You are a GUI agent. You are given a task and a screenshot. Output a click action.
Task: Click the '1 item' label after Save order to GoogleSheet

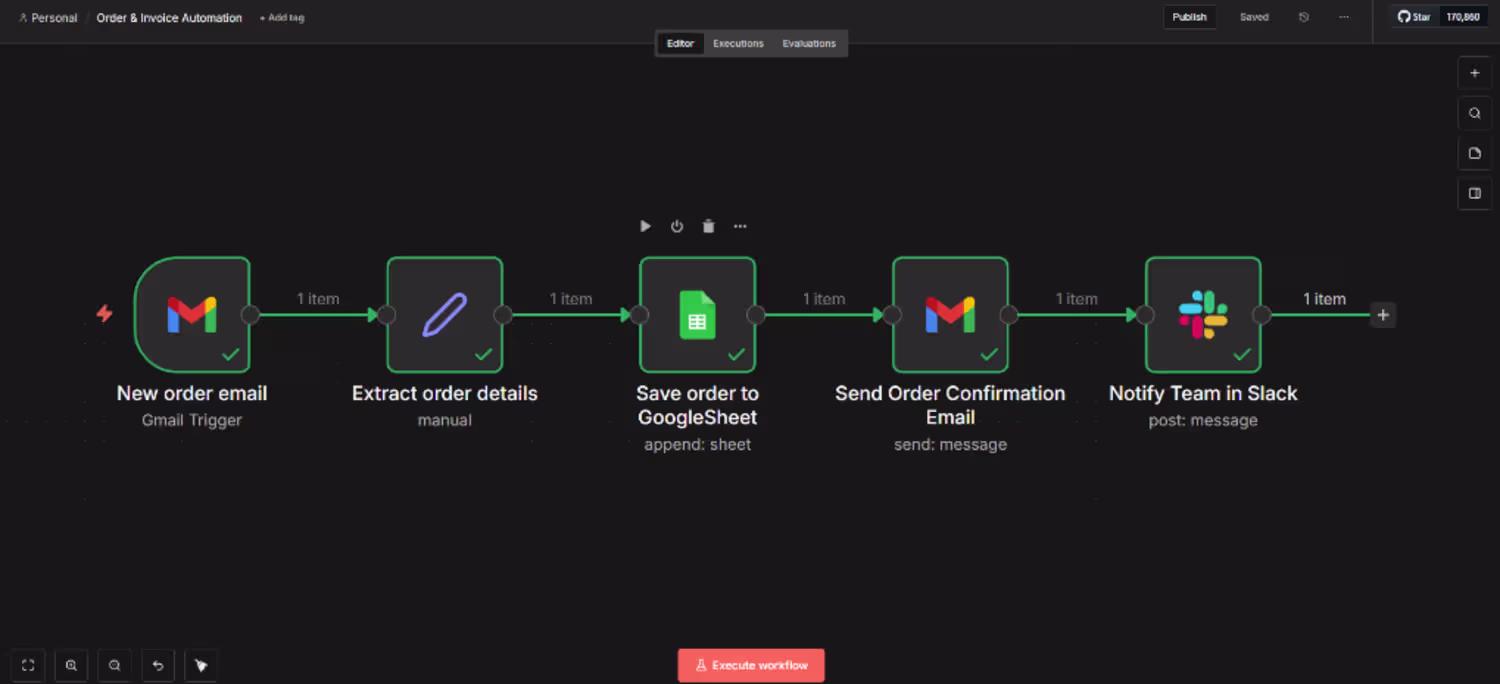click(824, 299)
